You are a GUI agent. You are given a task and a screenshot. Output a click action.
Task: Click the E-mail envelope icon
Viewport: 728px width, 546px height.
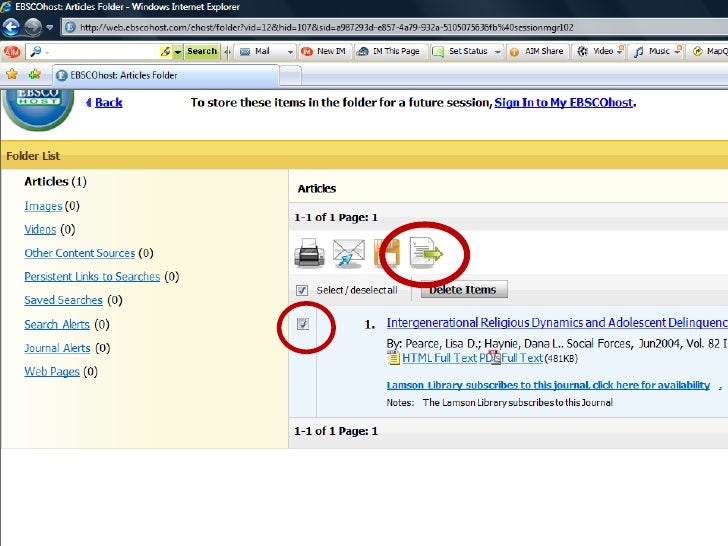pos(349,253)
